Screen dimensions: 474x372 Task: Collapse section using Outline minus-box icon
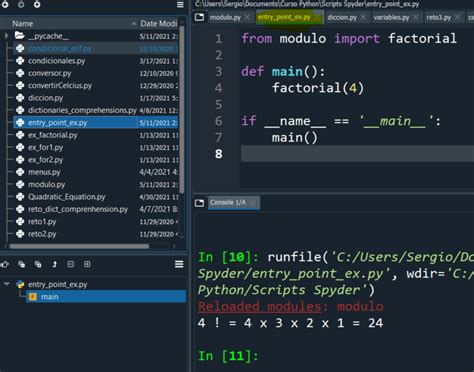(71, 264)
